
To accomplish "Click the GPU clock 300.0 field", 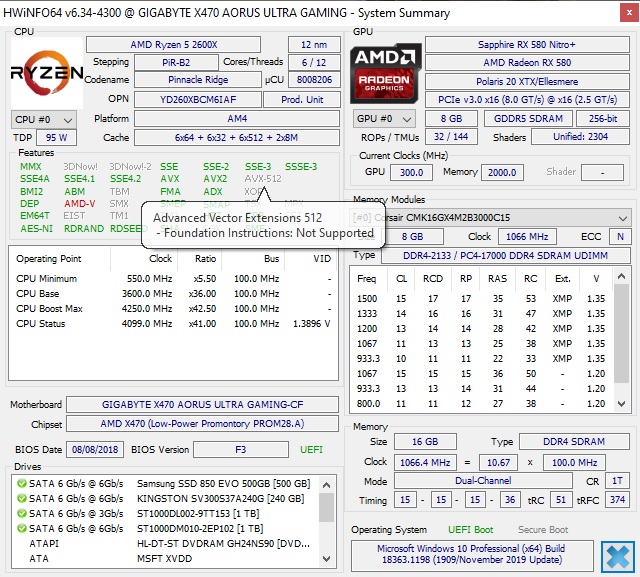I will [x=411, y=172].
